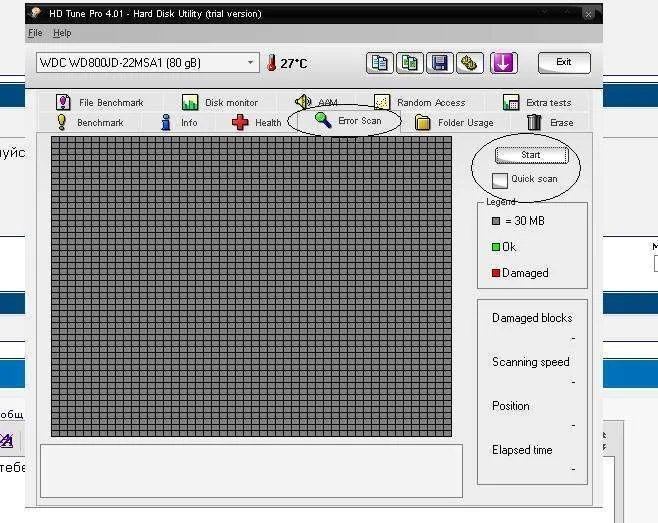Click the red thermometer temperature icon
Viewport: 658px width, 523px height.
pyautogui.click(x=272, y=63)
